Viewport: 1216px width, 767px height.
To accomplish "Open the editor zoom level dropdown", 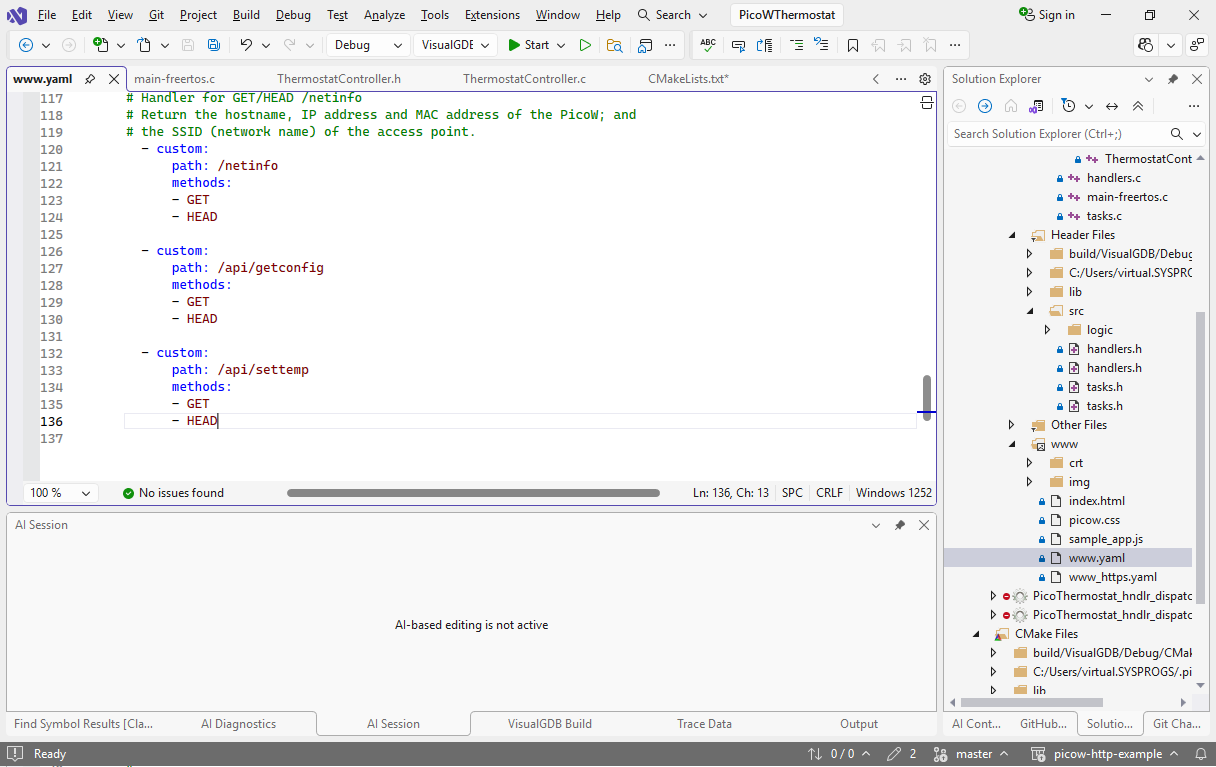I will [62, 493].
